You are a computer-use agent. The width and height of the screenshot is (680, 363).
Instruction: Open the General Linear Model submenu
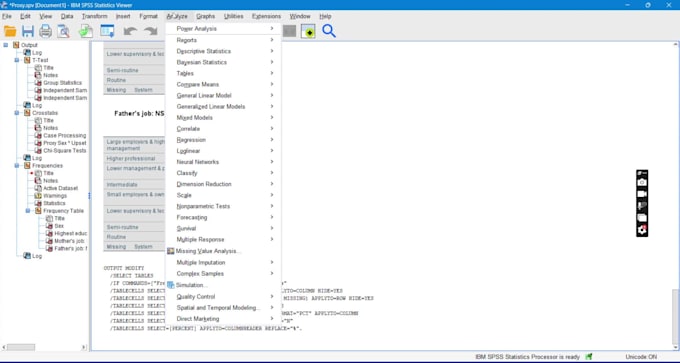[223, 95]
